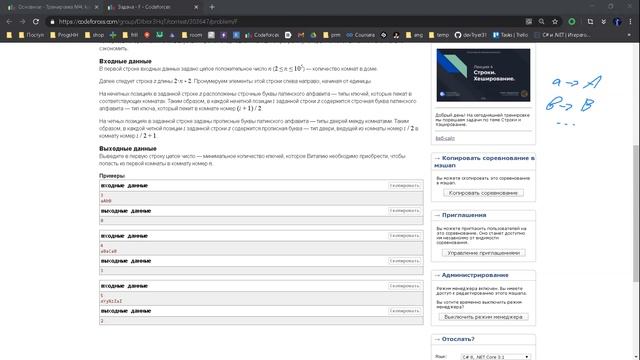The height and width of the screenshot is (360, 640).
Task: Click the 'Управление приглашениями' button
Action: point(483,253)
